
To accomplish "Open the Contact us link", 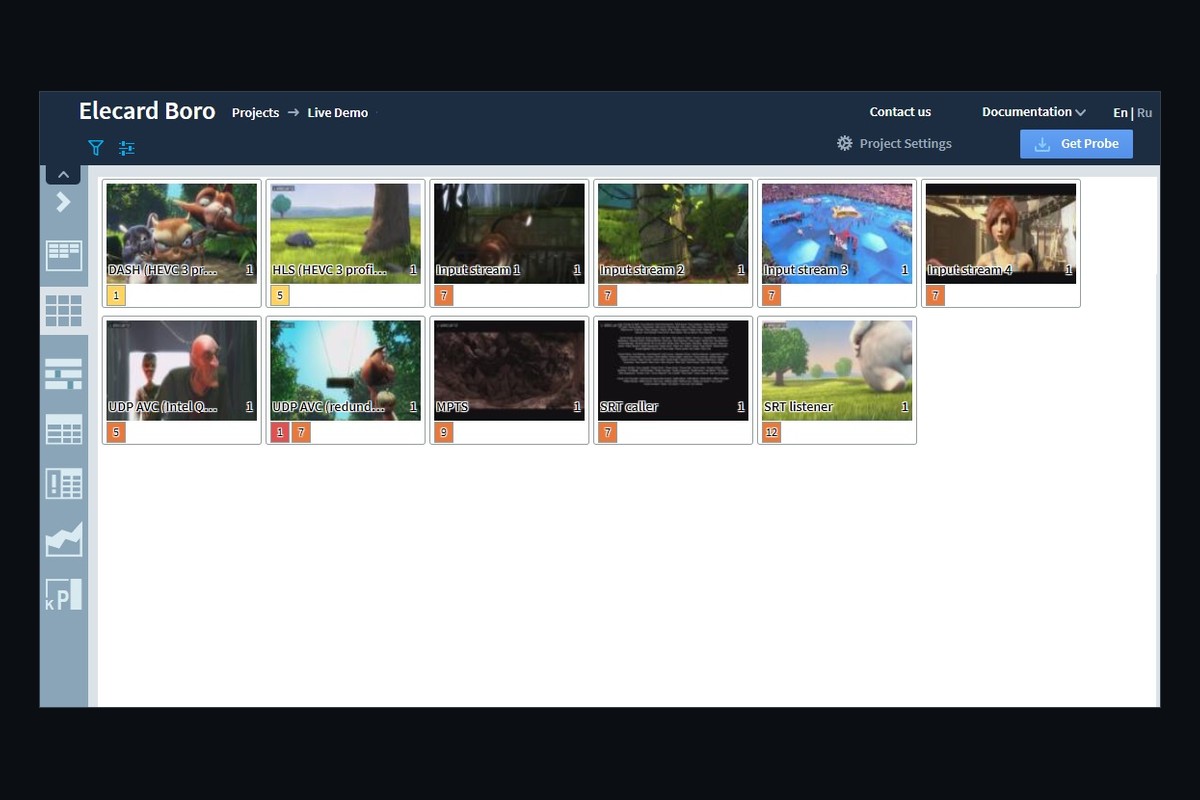I will tap(900, 112).
